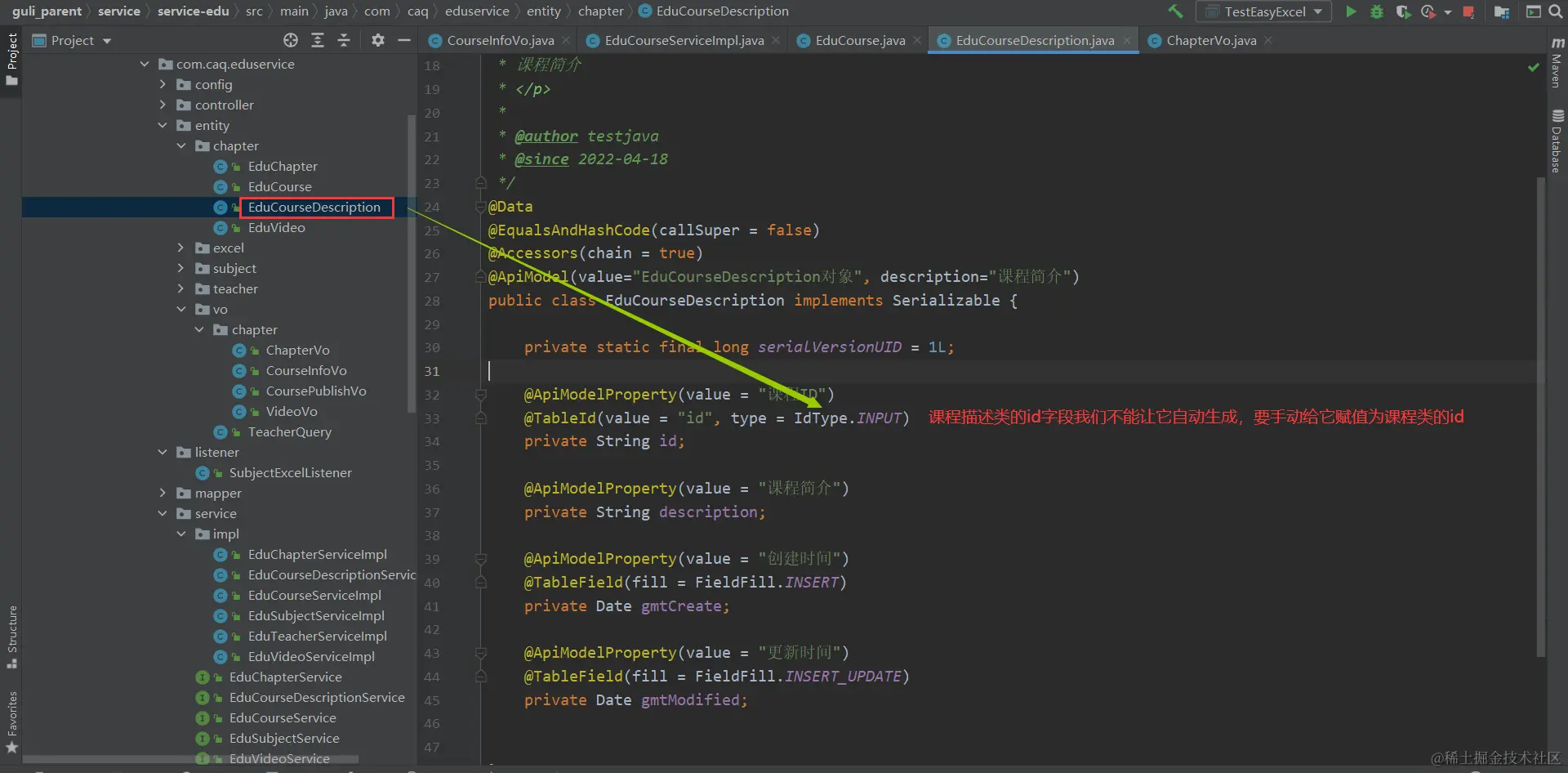Click the eduservice breadcrumb

(477, 11)
